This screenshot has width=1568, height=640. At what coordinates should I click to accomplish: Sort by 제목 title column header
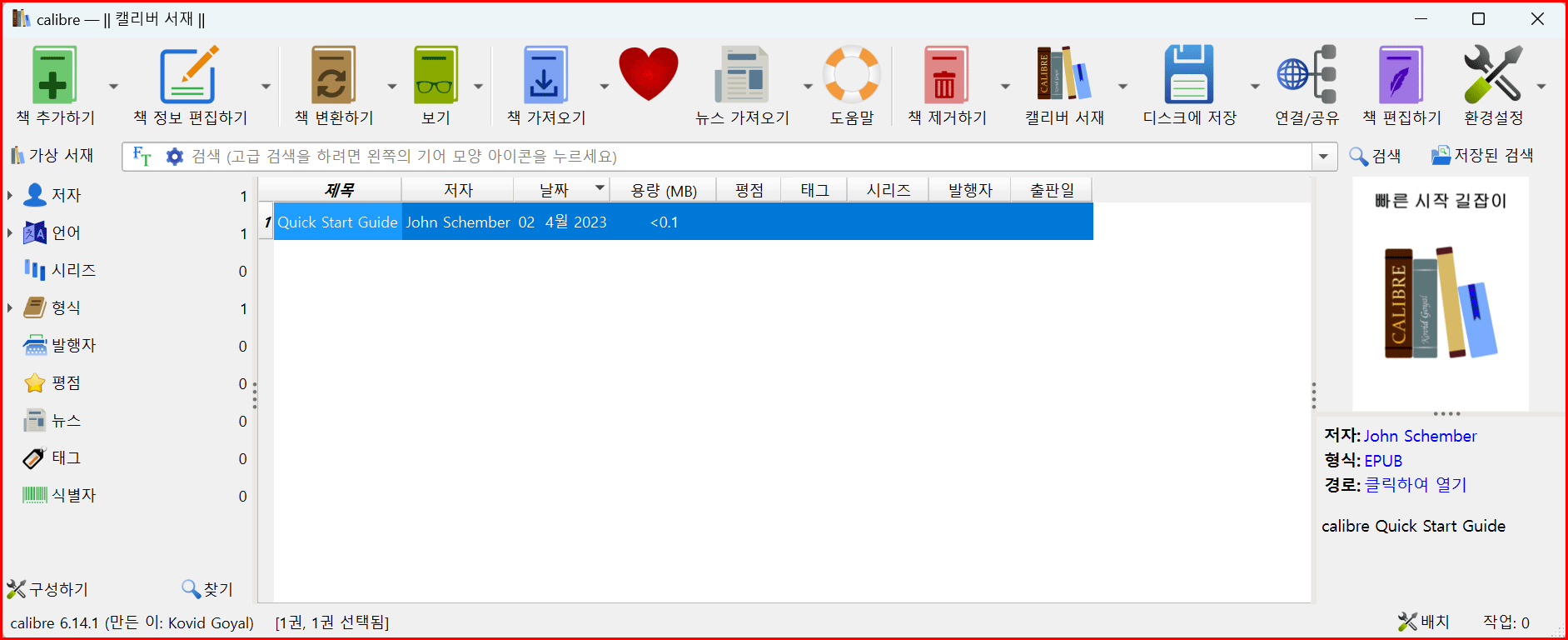click(338, 190)
